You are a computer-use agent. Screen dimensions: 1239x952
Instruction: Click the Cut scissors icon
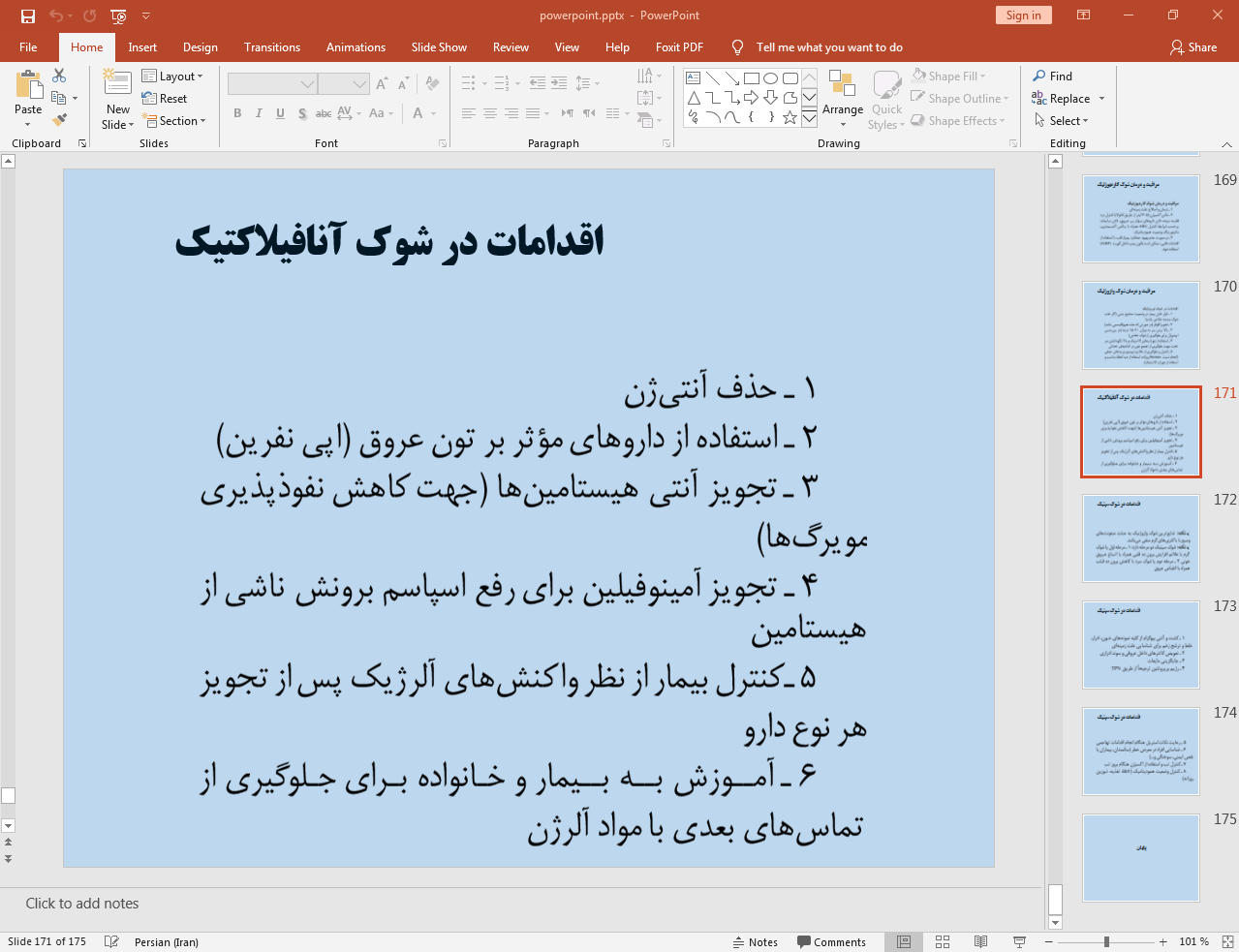click(x=59, y=76)
